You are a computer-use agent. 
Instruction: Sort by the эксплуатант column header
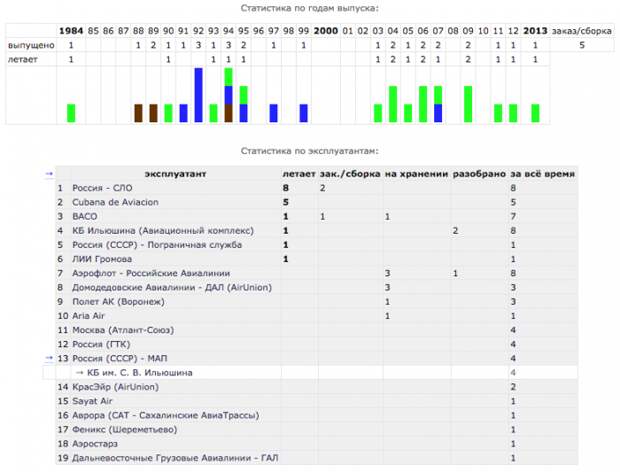(176, 174)
